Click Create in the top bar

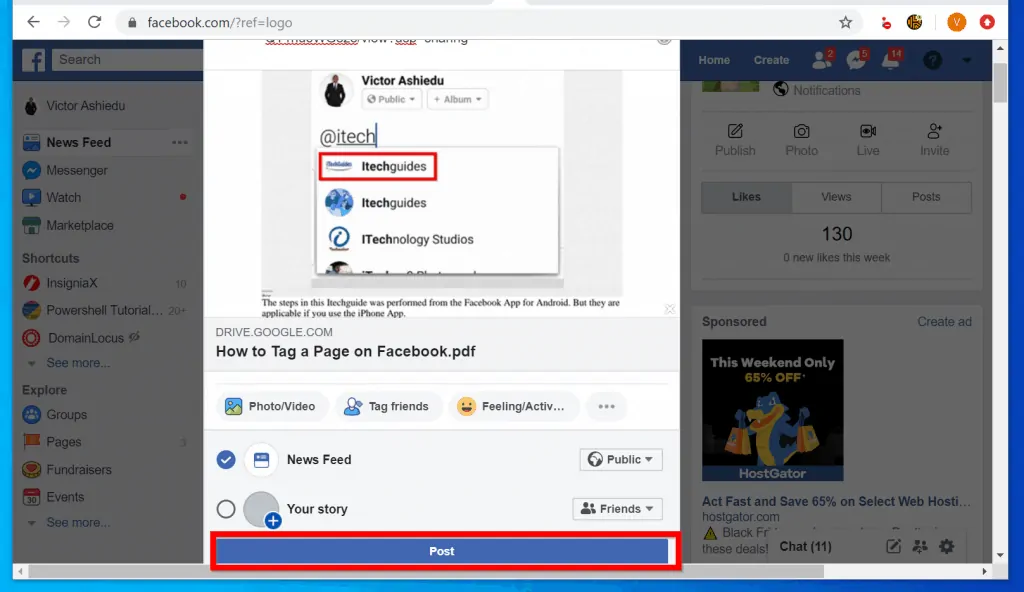tap(771, 60)
